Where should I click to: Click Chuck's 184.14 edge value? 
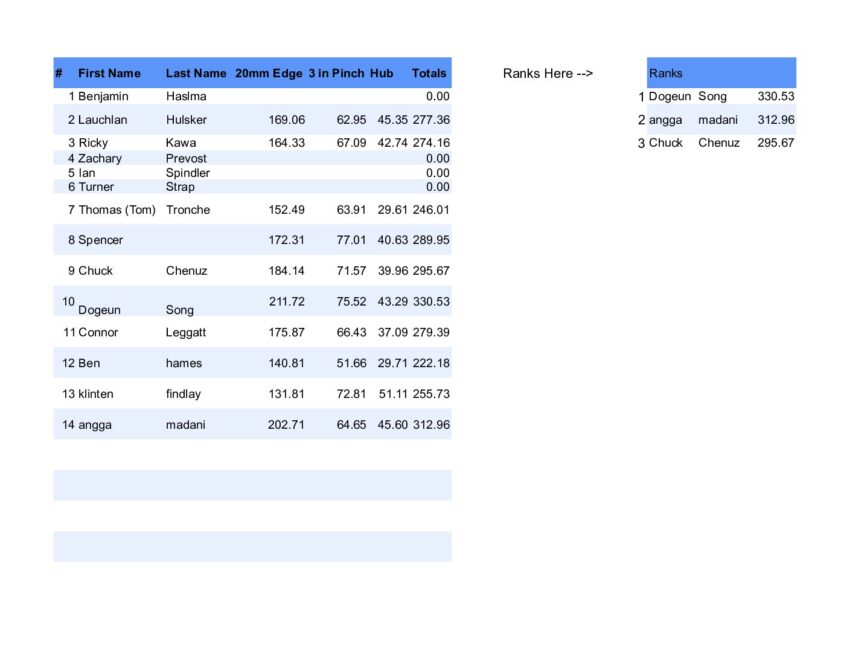287,271
